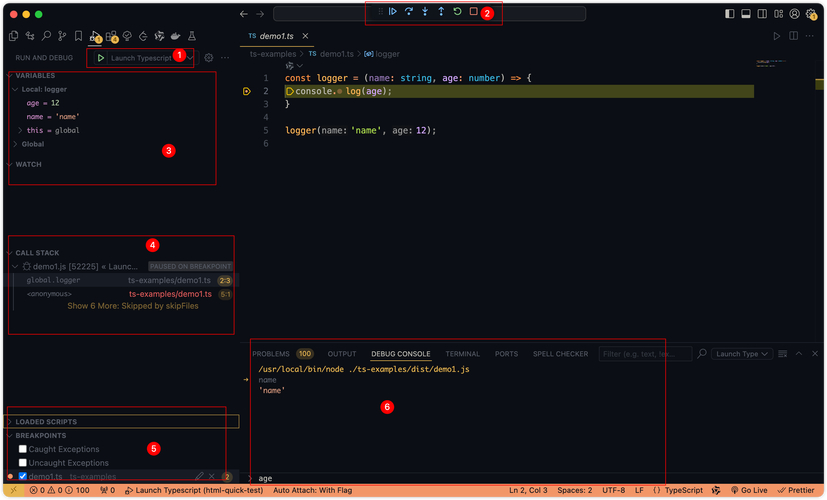This screenshot has width=827, height=500.
Task: Enable Caught Exceptions breakpoint checkbox
Action: click(23, 450)
